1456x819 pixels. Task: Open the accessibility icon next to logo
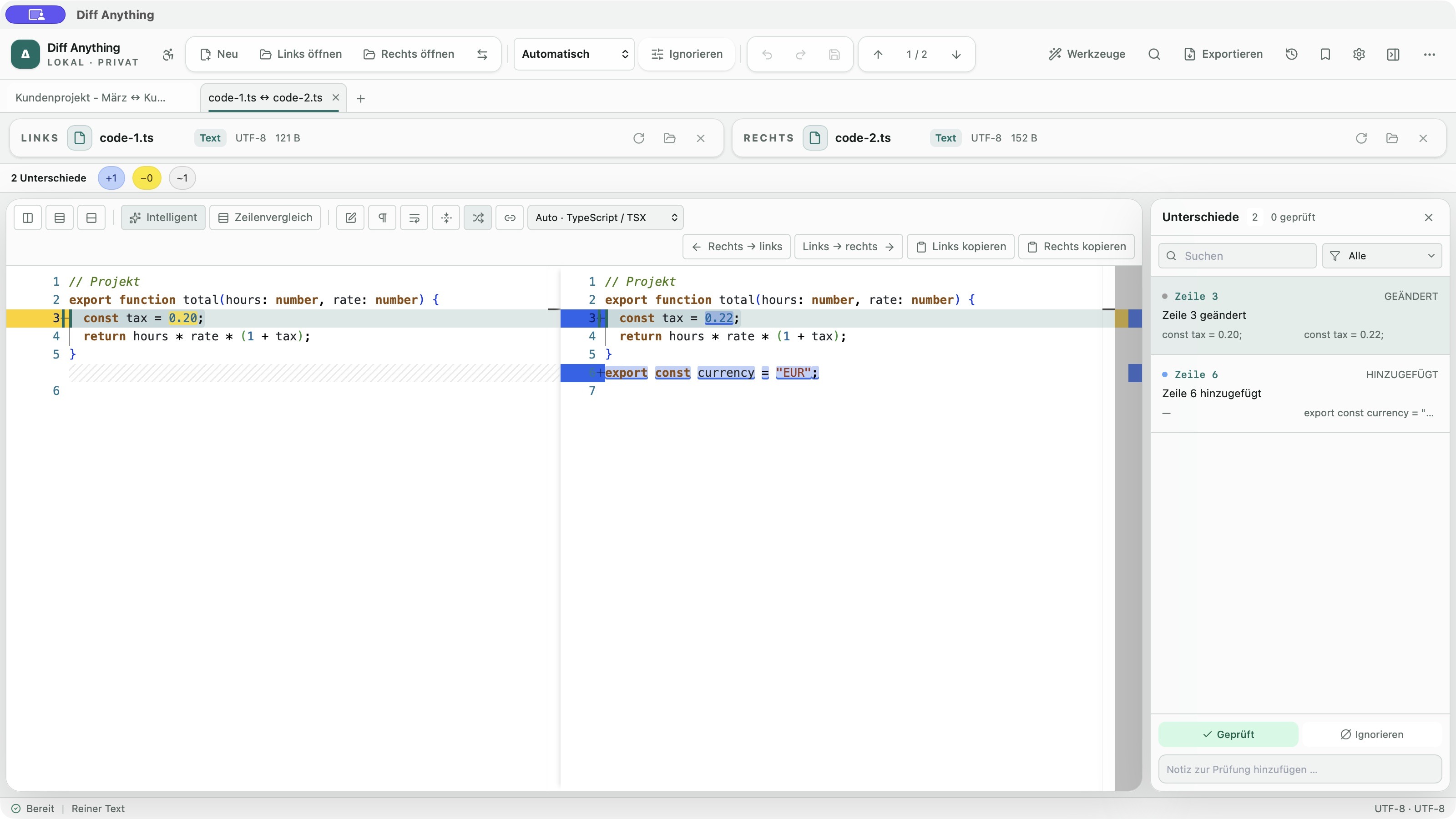tap(168, 54)
